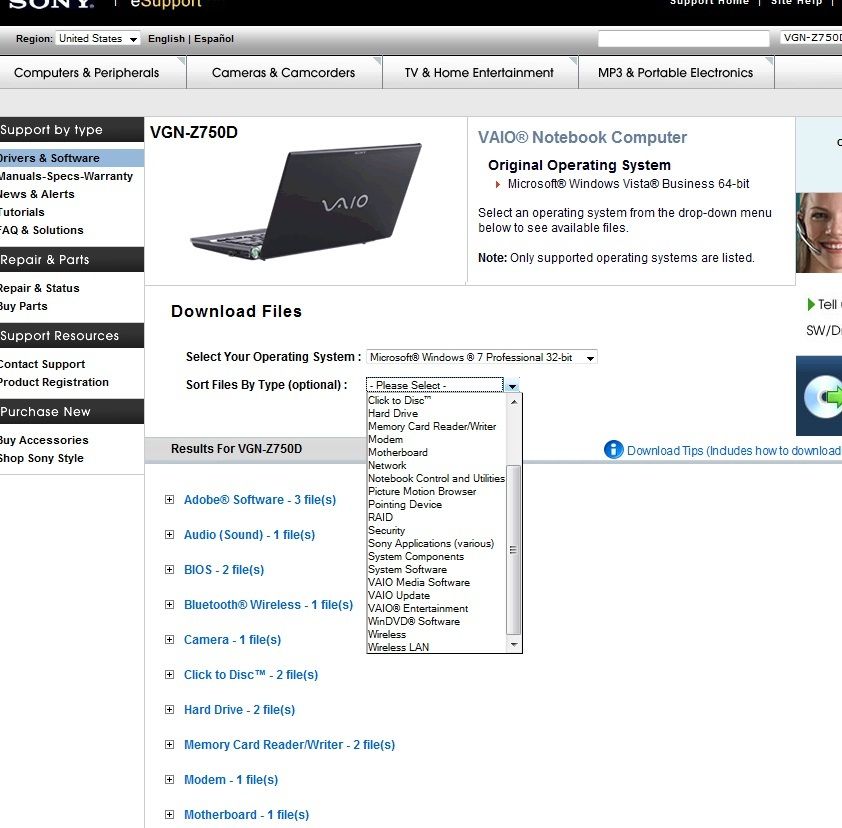Choose Sony Applications (various) option
The height and width of the screenshot is (828, 842).
click(437, 543)
